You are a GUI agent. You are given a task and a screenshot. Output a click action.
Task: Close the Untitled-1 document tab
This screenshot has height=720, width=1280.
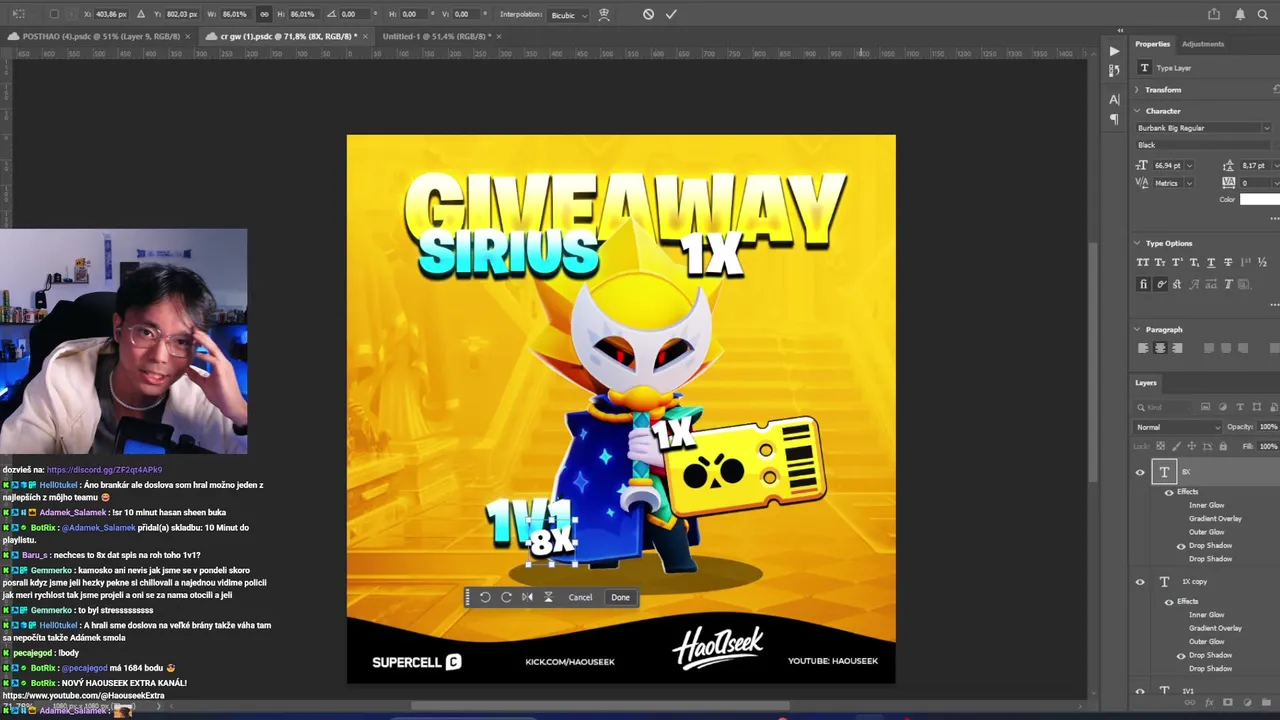499,36
